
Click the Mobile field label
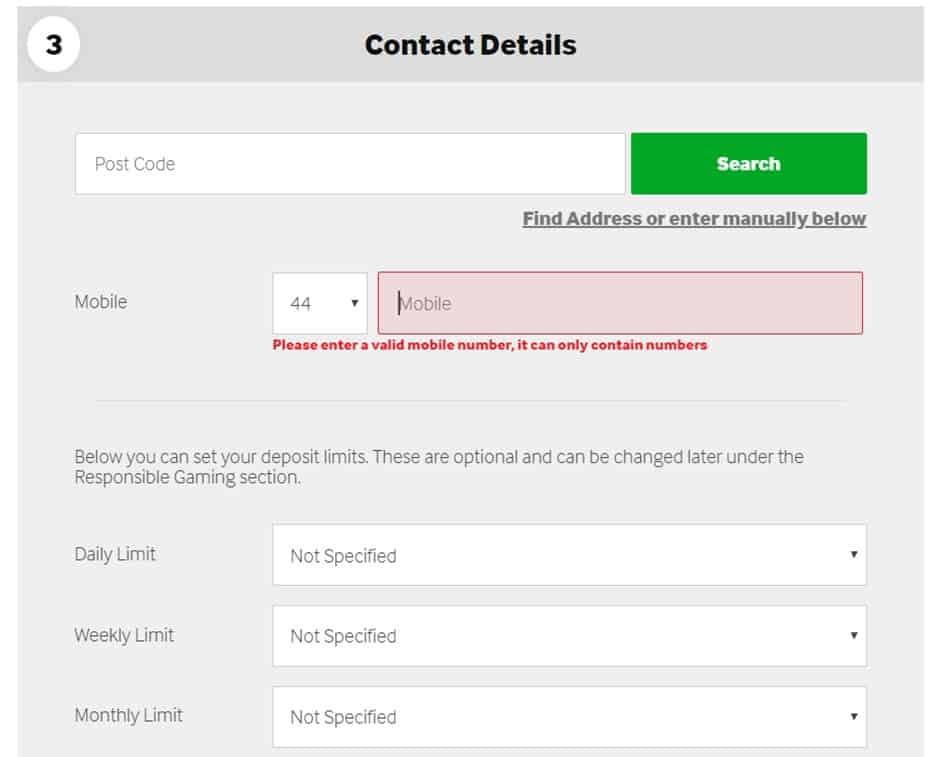pos(101,301)
